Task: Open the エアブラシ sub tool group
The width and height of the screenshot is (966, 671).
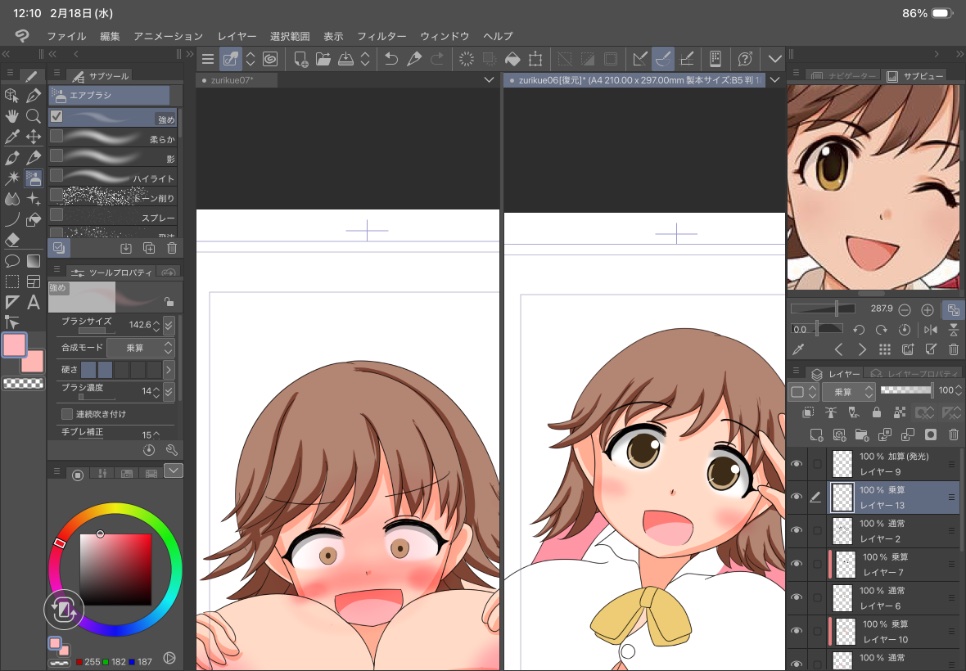Action: point(108,95)
